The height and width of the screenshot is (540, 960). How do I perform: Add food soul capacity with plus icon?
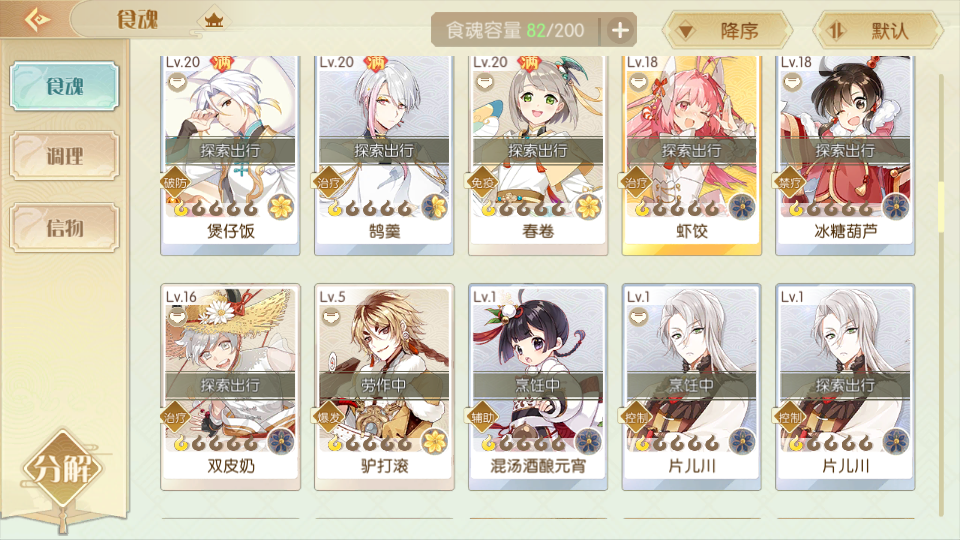620,30
